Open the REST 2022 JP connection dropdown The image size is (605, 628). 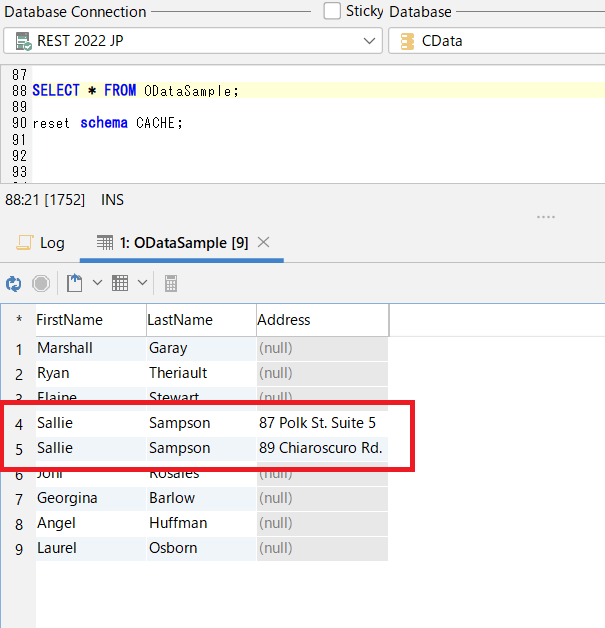point(193,41)
